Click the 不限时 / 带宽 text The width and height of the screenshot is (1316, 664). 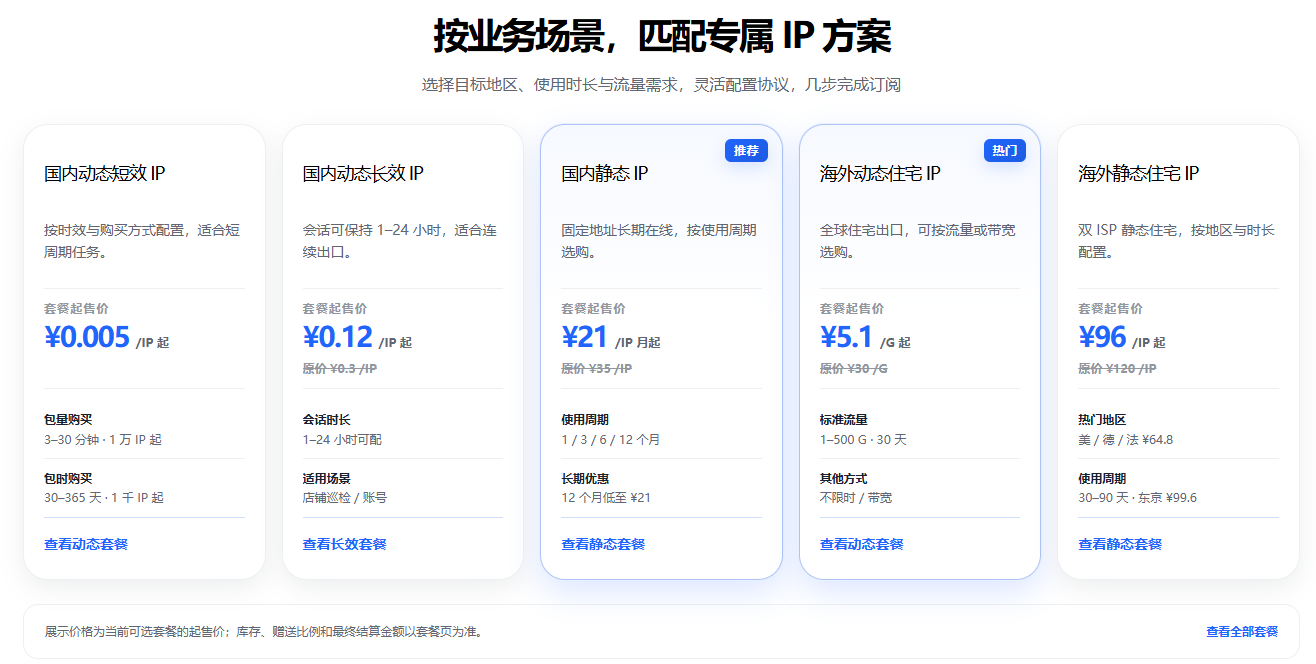click(856, 497)
